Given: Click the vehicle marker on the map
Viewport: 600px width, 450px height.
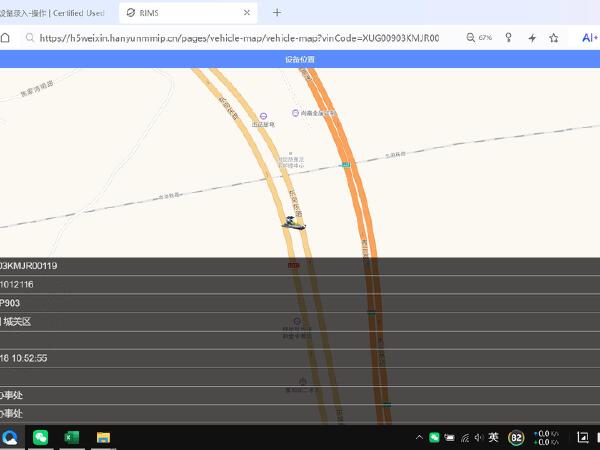Looking at the screenshot, I should click(x=294, y=223).
